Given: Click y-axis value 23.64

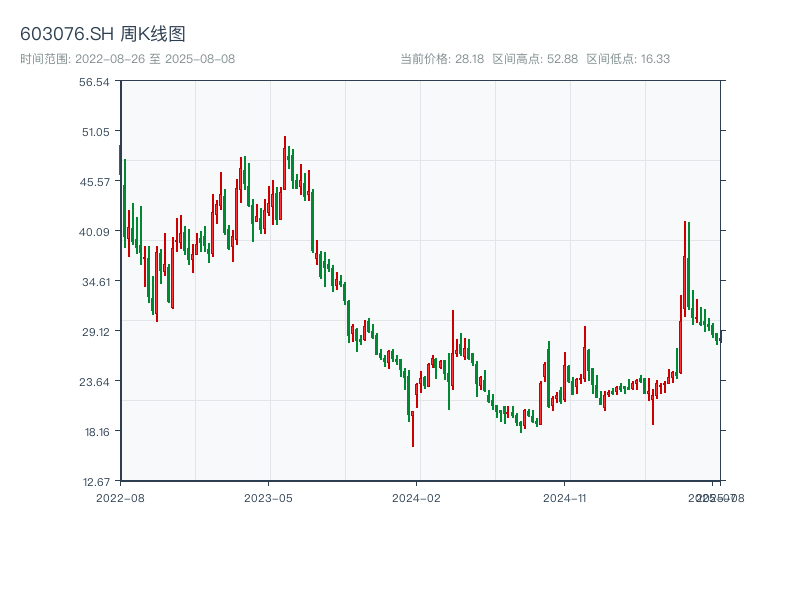Looking at the screenshot, I should pos(94,382).
